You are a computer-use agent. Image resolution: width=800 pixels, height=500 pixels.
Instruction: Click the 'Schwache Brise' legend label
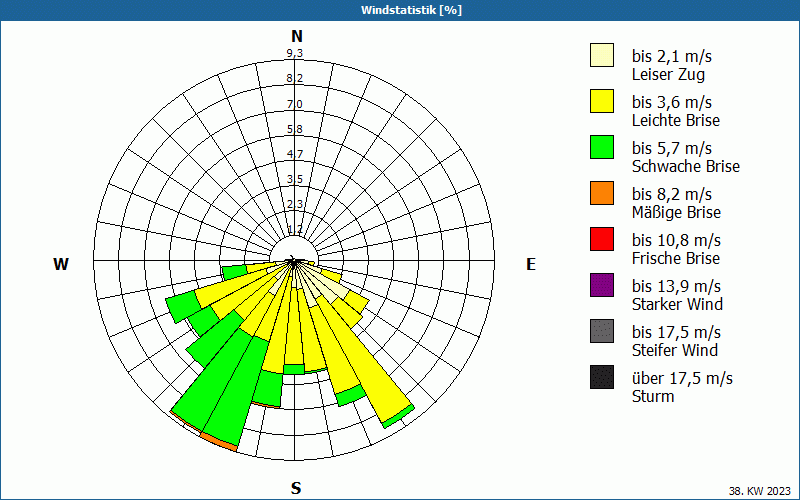tap(686, 166)
